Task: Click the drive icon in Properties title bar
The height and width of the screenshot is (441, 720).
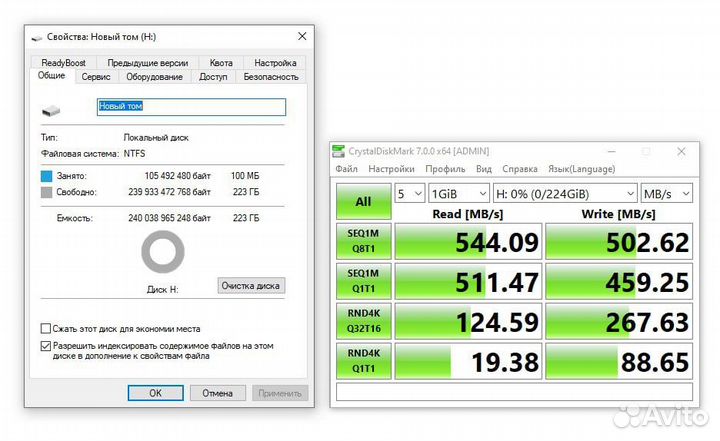Action: tap(37, 38)
